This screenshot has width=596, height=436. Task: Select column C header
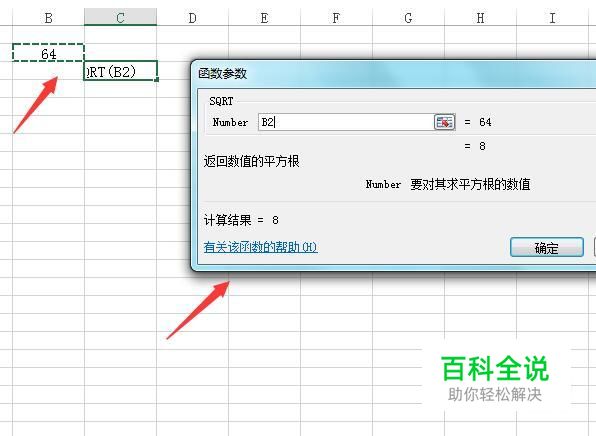coord(120,17)
